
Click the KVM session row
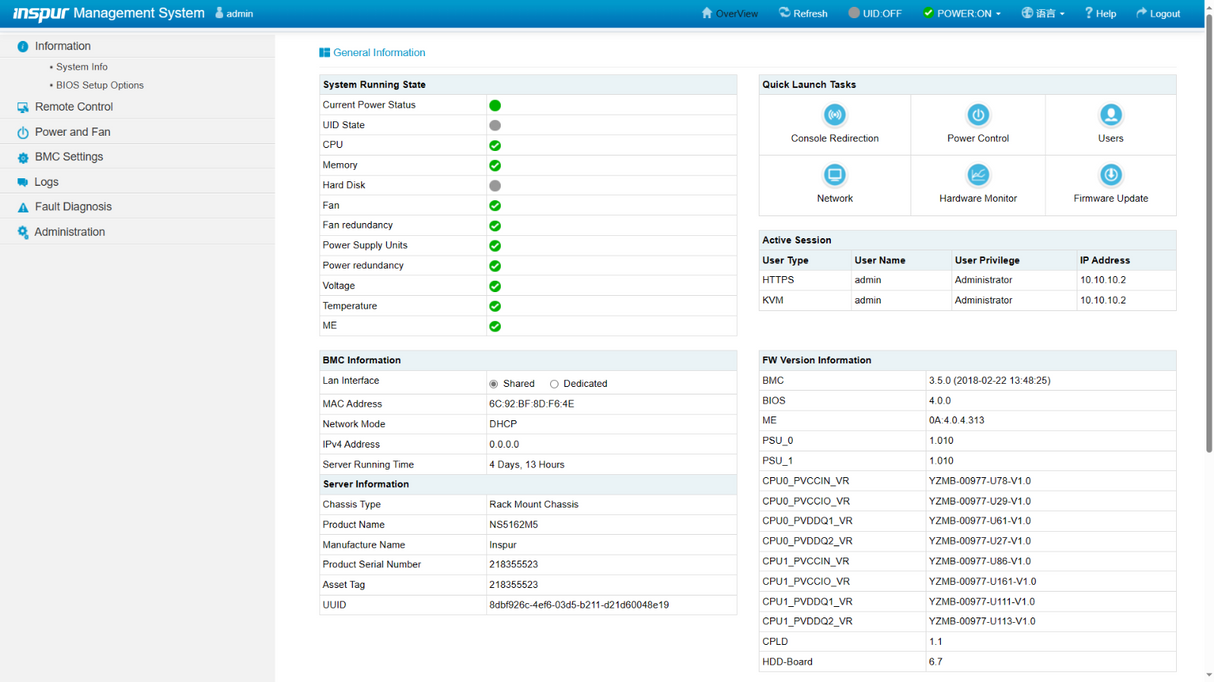[x=967, y=300]
